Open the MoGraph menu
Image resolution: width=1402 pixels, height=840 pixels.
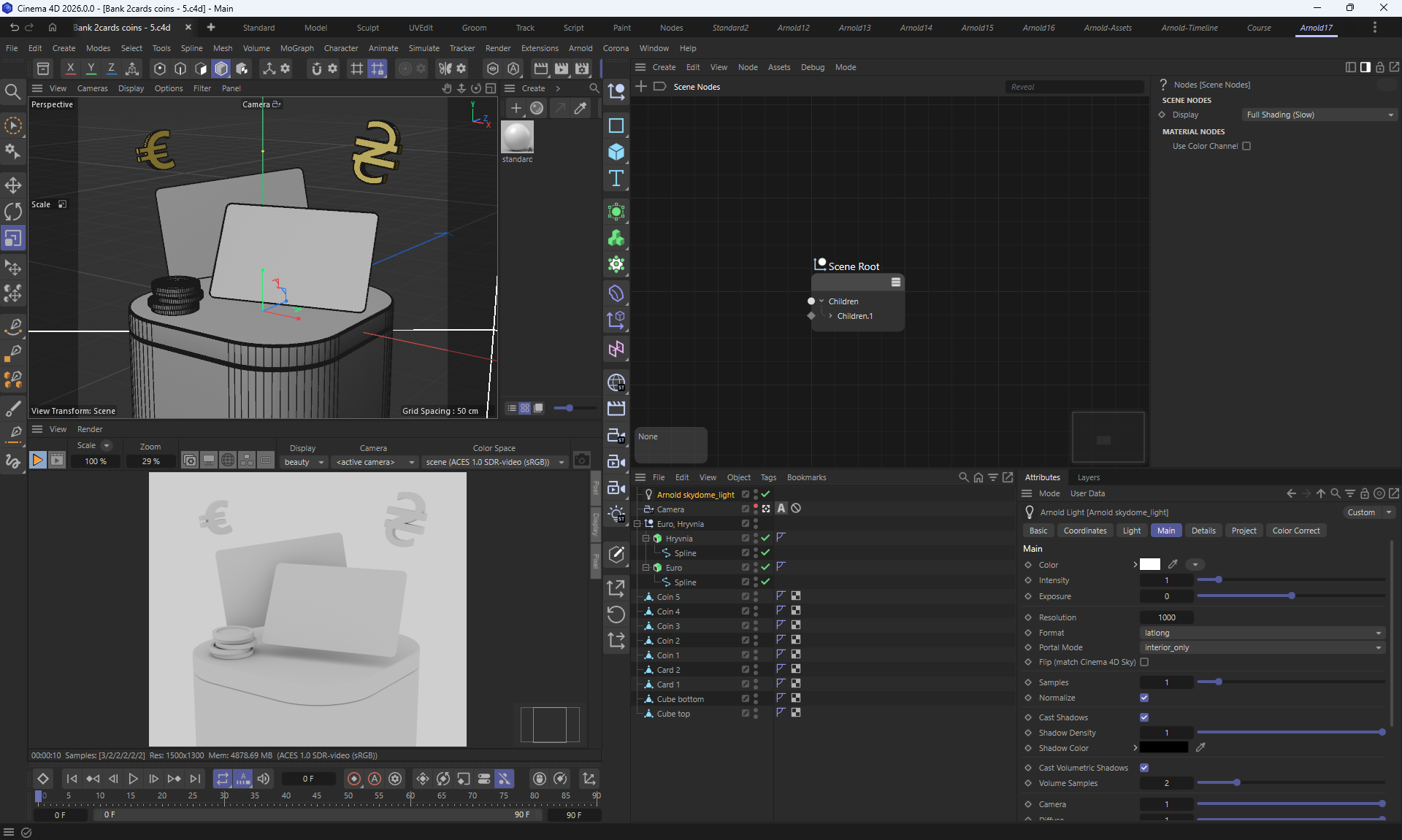(x=296, y=48)
